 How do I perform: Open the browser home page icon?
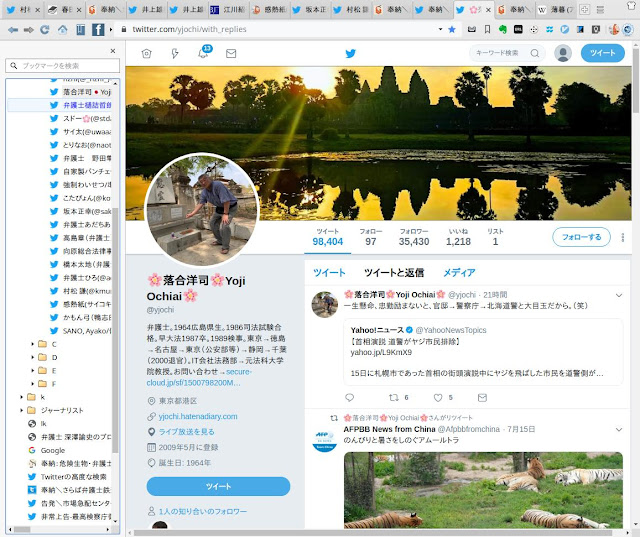point(62,29)
